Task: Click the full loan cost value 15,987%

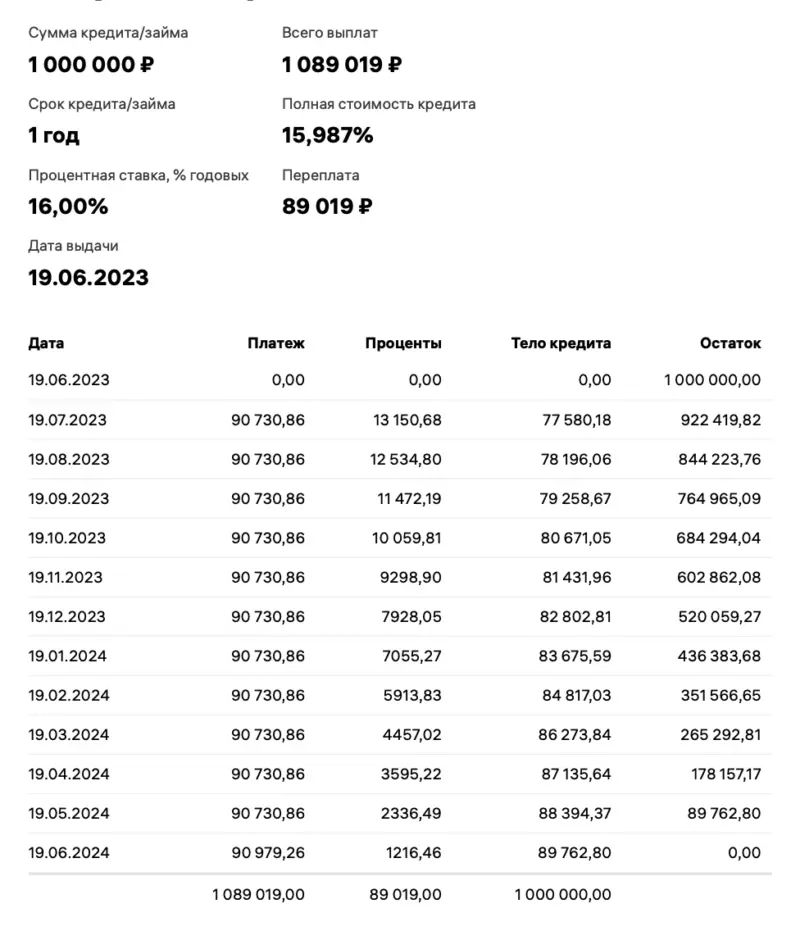Action: click(x=328, y=136)
